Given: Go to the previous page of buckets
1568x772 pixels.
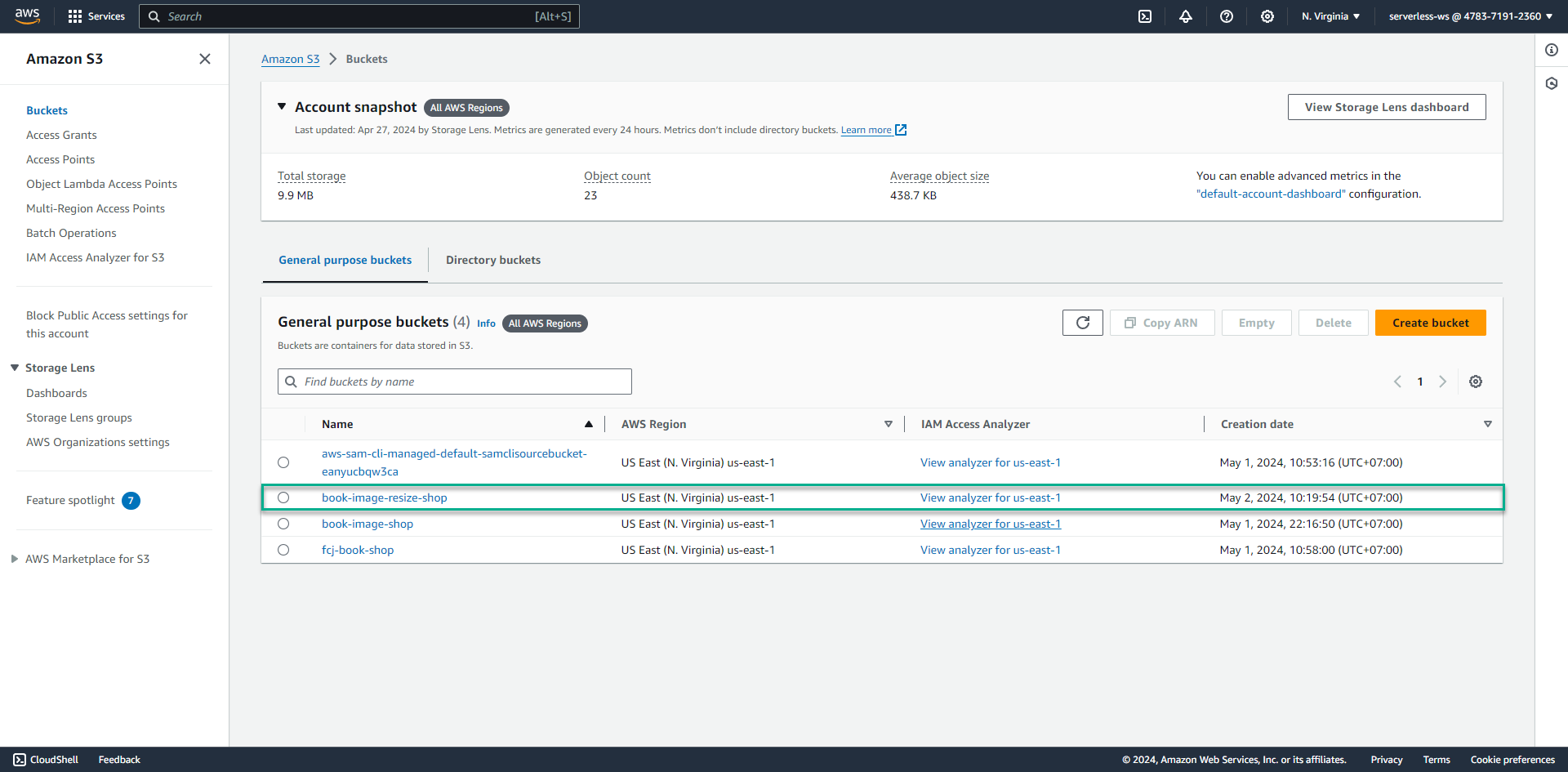Looking at the screenshot, I should [1397, 382].
